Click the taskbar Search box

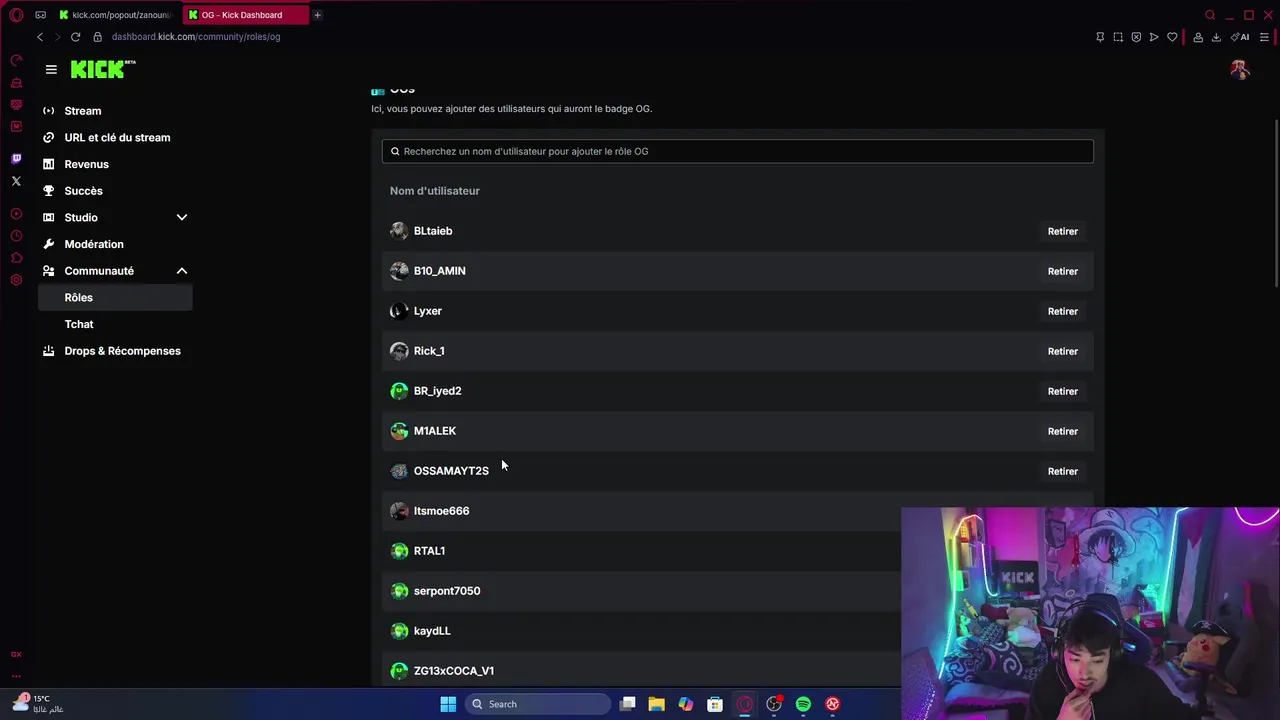(538, 704)
